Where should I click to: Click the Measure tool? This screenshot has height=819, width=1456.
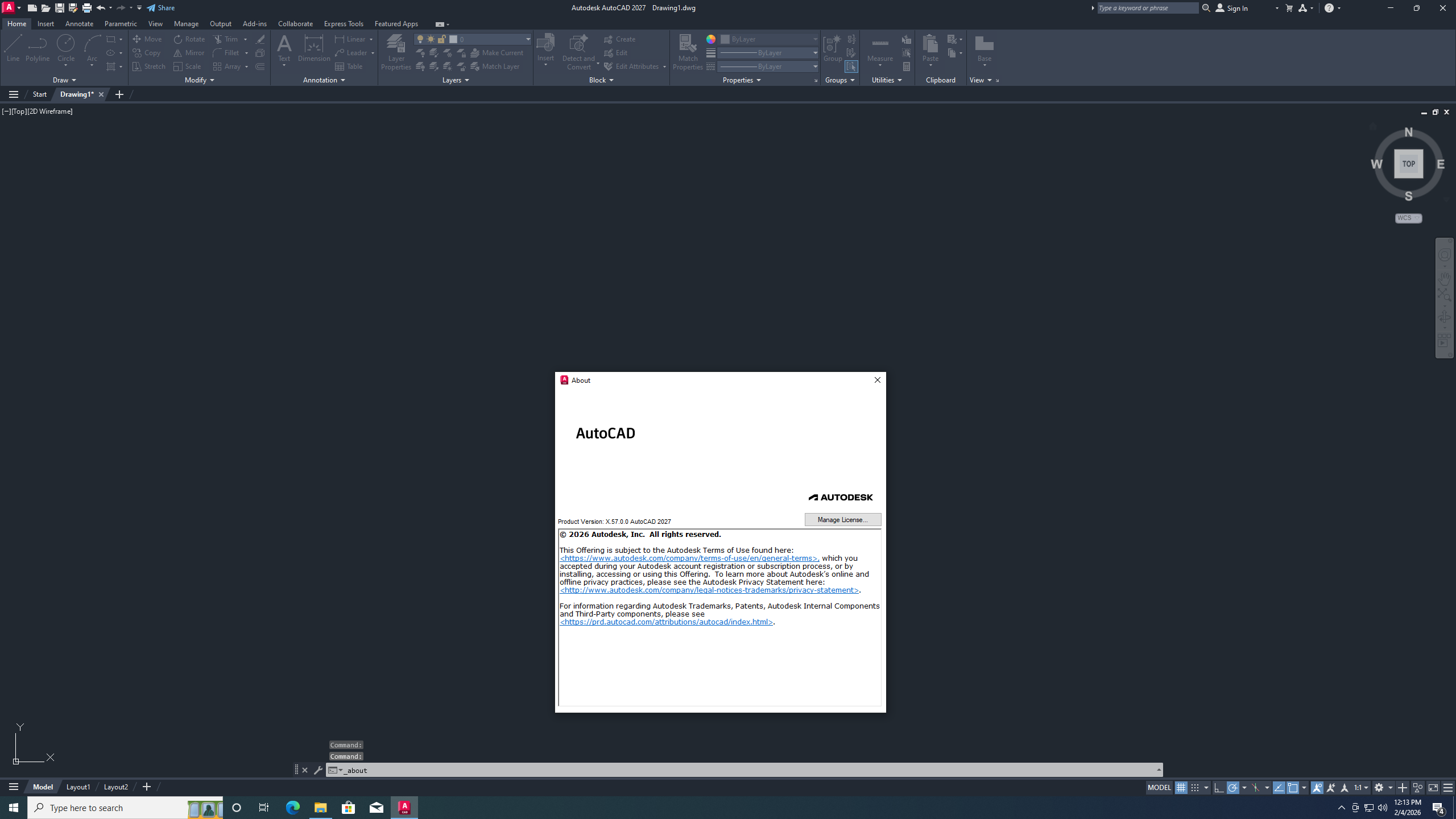tap(879, 48)
